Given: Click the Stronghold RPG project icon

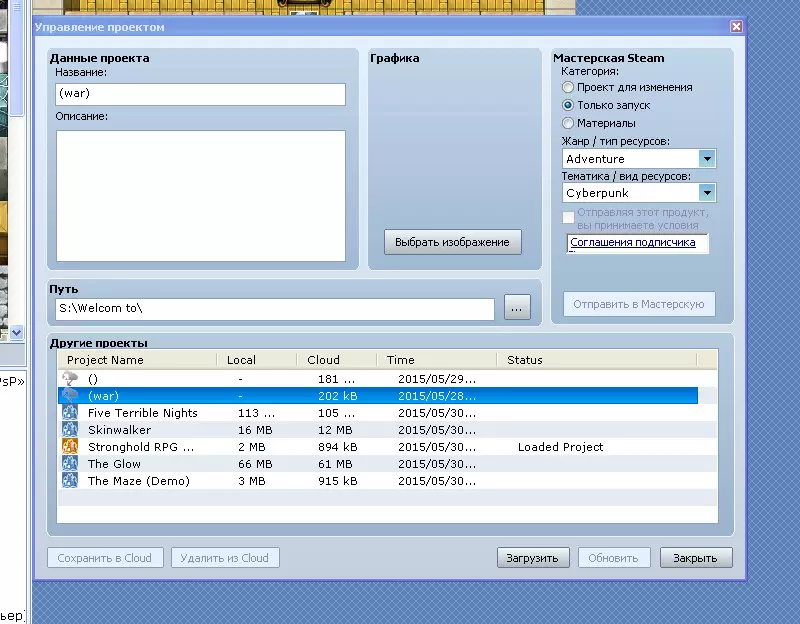Looking at the screenshot, I should (70, 447).
